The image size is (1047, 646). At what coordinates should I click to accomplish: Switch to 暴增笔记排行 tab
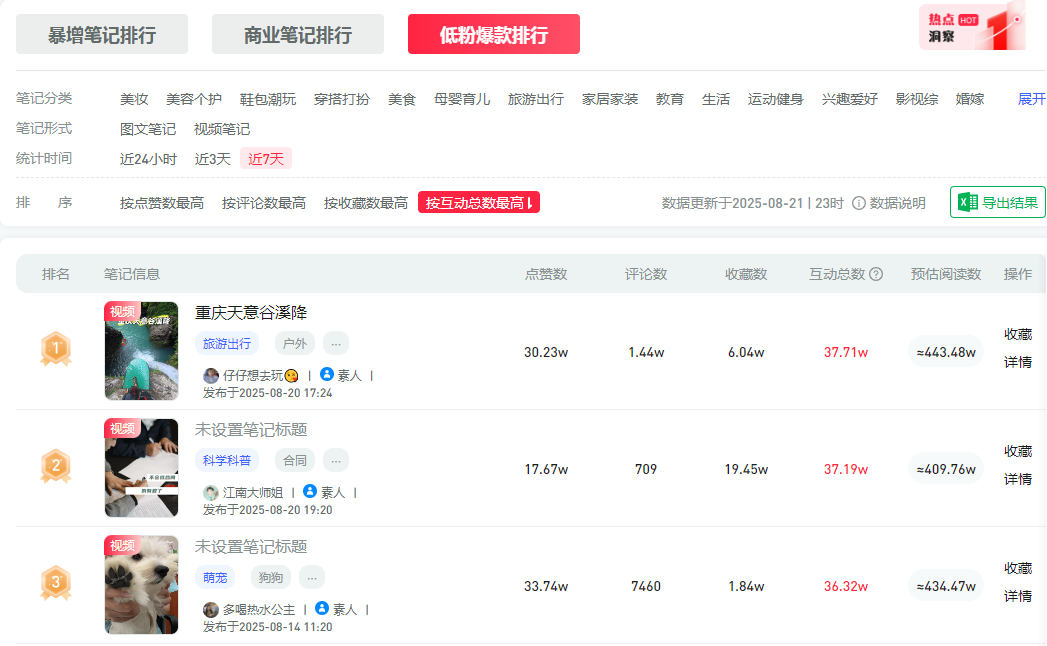tap(102, 35)
